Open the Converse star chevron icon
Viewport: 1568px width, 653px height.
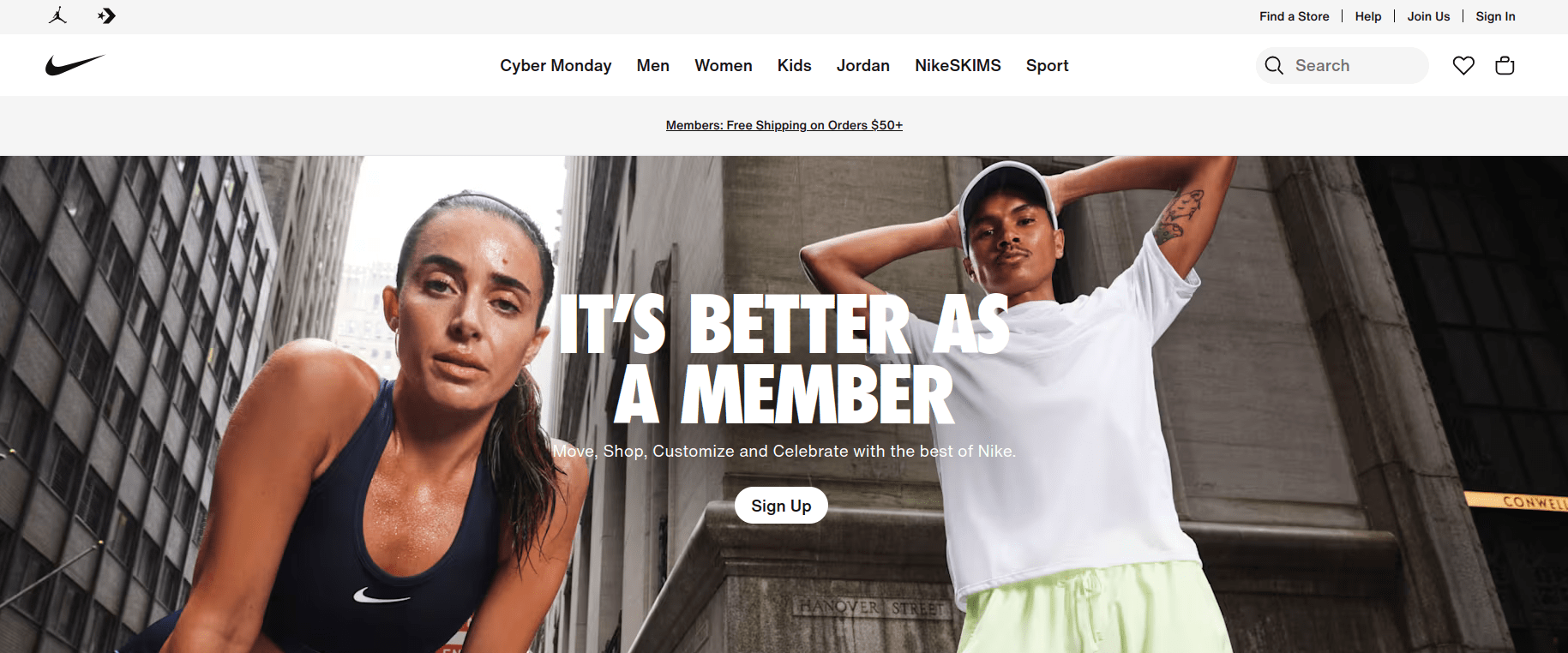(x=106, y=15)
